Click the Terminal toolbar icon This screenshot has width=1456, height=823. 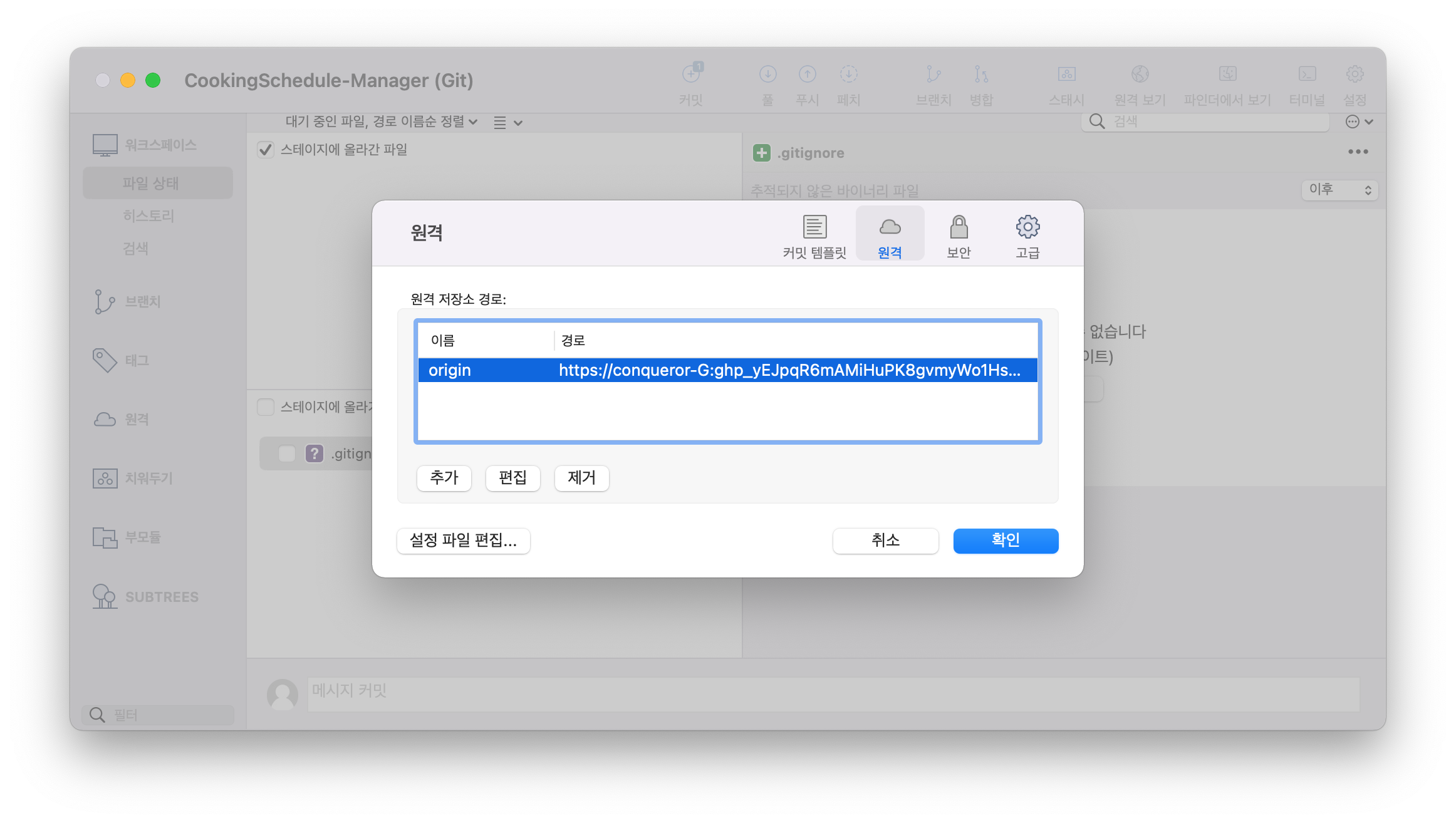coord(1307,75)
